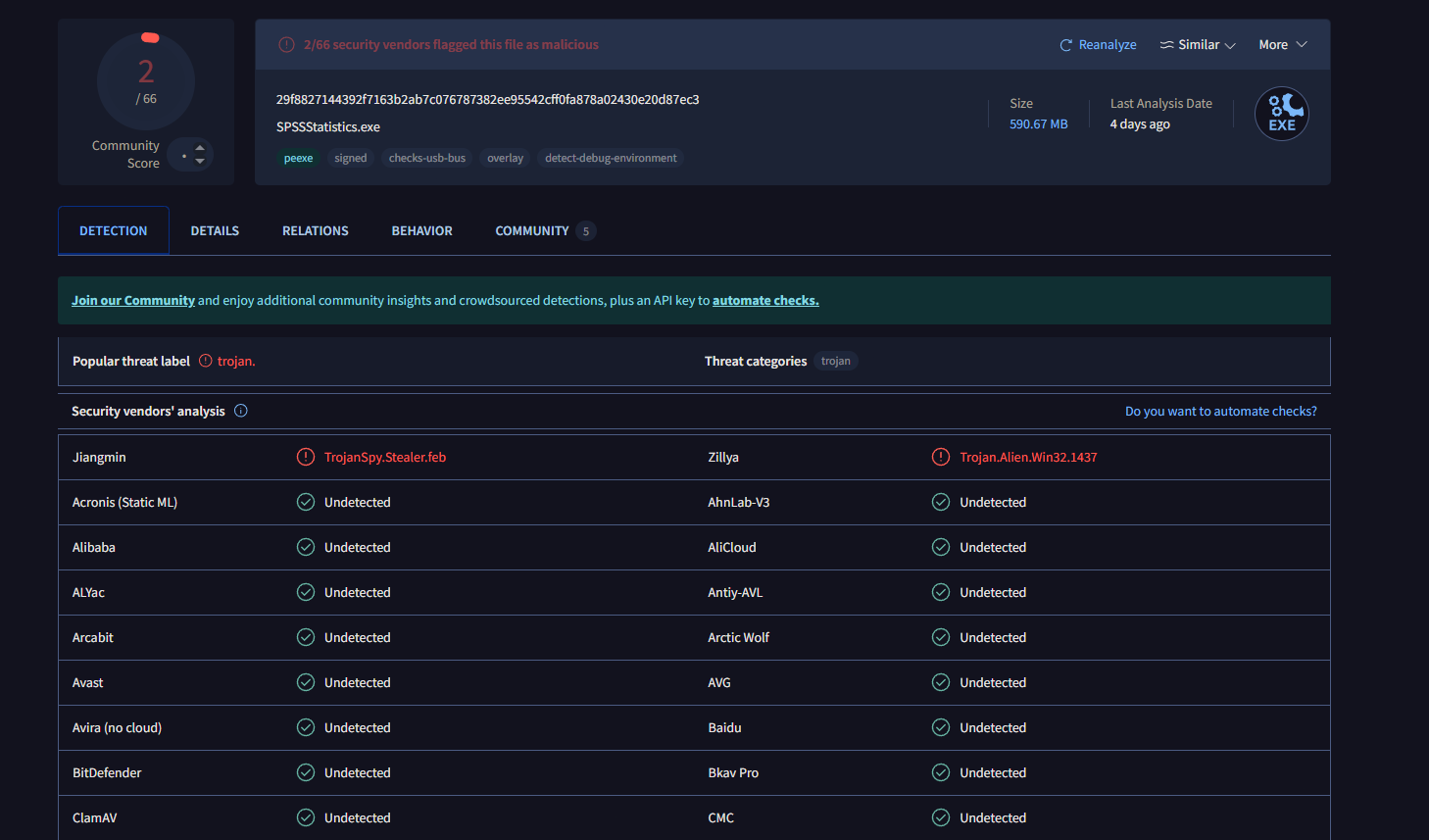Click the Acronis (Static ML) undetected checkmark icon
This screenshot has width=1429, height=840.
(x=306, y=502)
